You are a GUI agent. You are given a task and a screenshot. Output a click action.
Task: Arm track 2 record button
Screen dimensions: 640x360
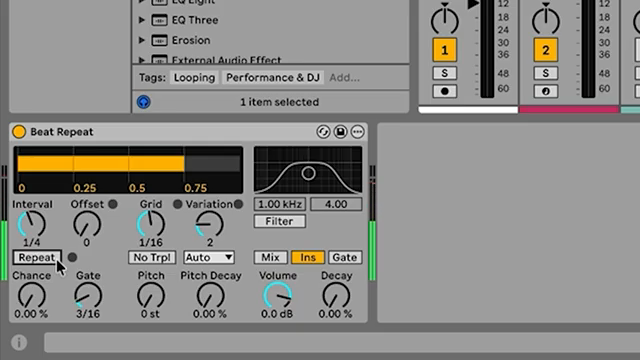(x=546, y=91)
